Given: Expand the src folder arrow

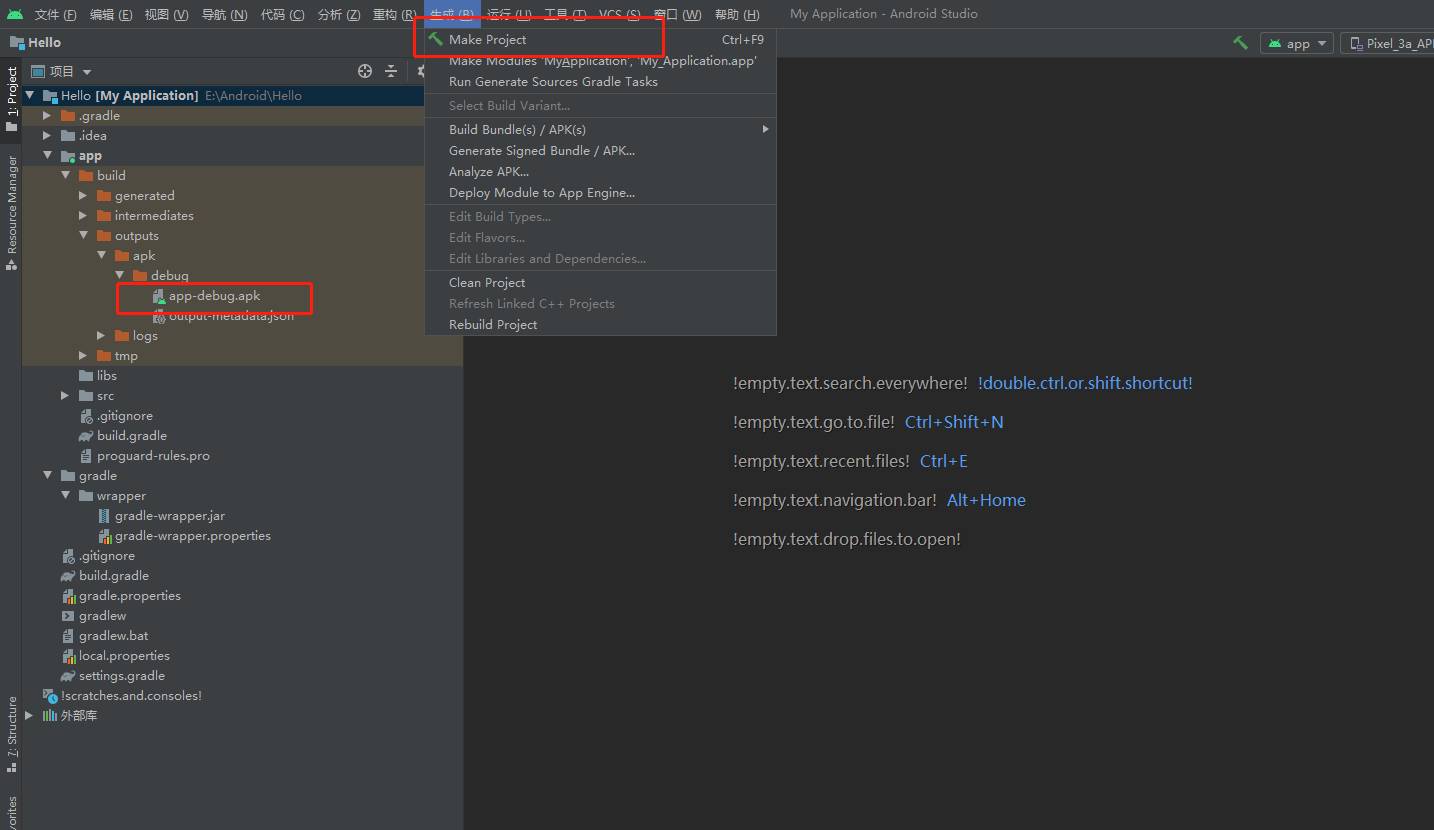Looking at the screenshot, I should [65, 396].
